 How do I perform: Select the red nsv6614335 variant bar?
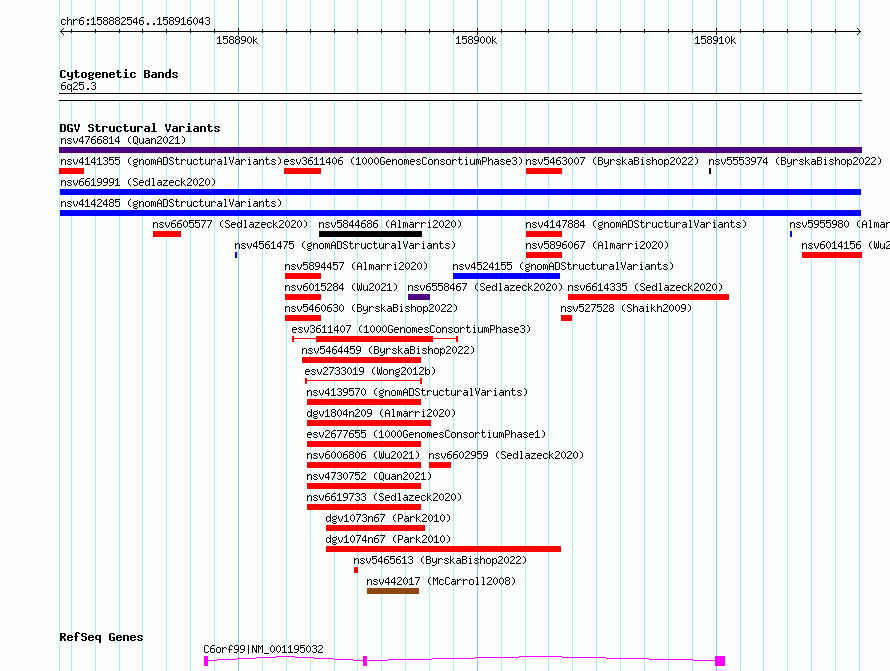point(648,297)
